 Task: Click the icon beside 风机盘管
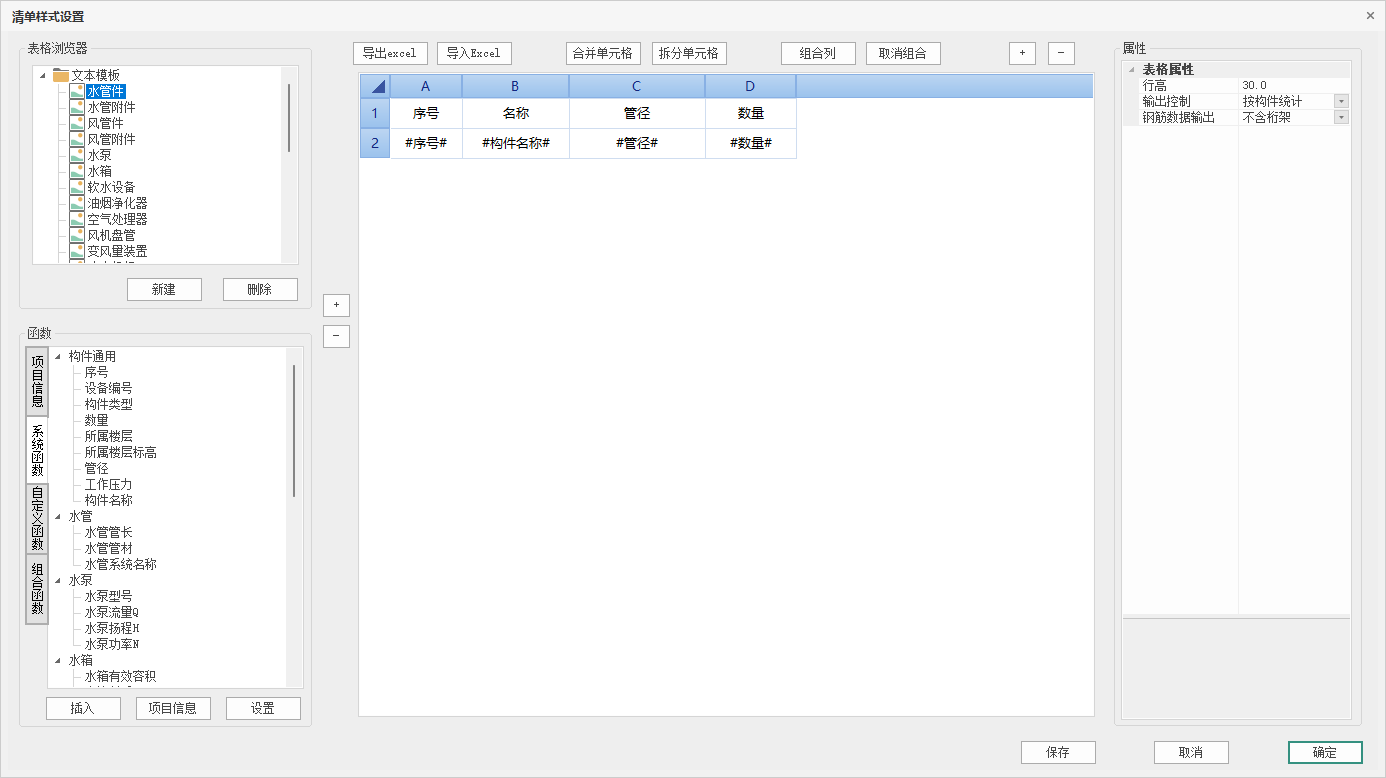coord(77,235)
